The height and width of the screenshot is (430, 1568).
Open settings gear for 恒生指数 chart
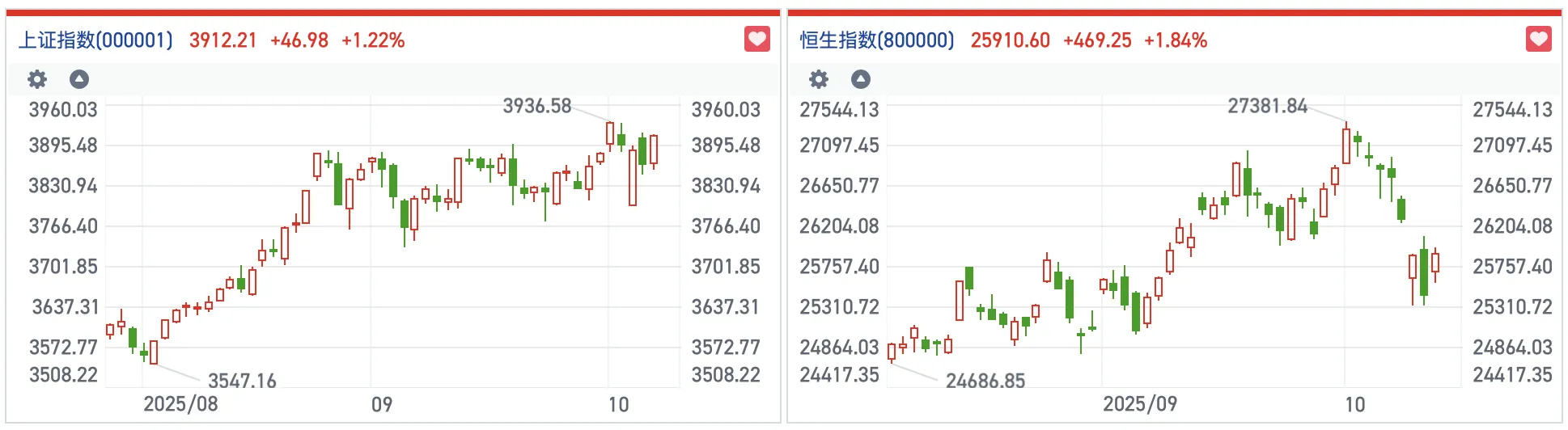click(819, 79)
